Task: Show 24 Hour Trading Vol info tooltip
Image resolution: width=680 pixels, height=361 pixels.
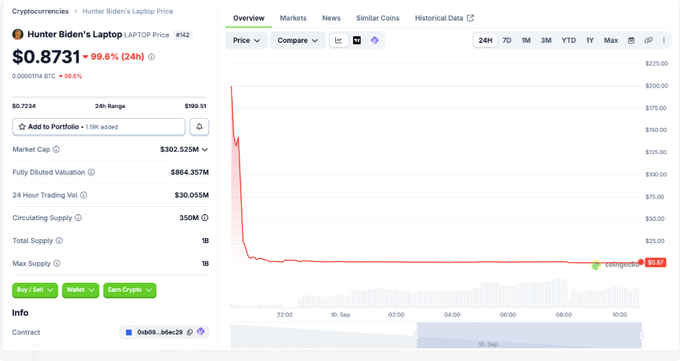Action: (x=84, y=195)
